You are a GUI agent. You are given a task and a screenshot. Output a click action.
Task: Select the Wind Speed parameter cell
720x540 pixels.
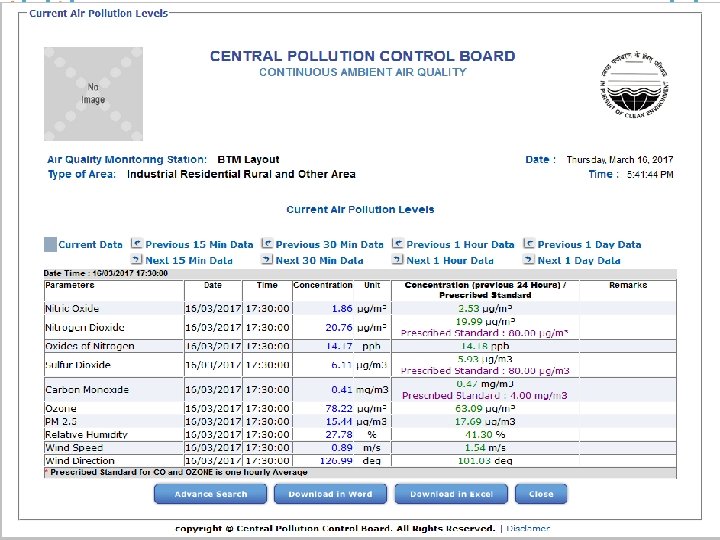pos(114,448)
